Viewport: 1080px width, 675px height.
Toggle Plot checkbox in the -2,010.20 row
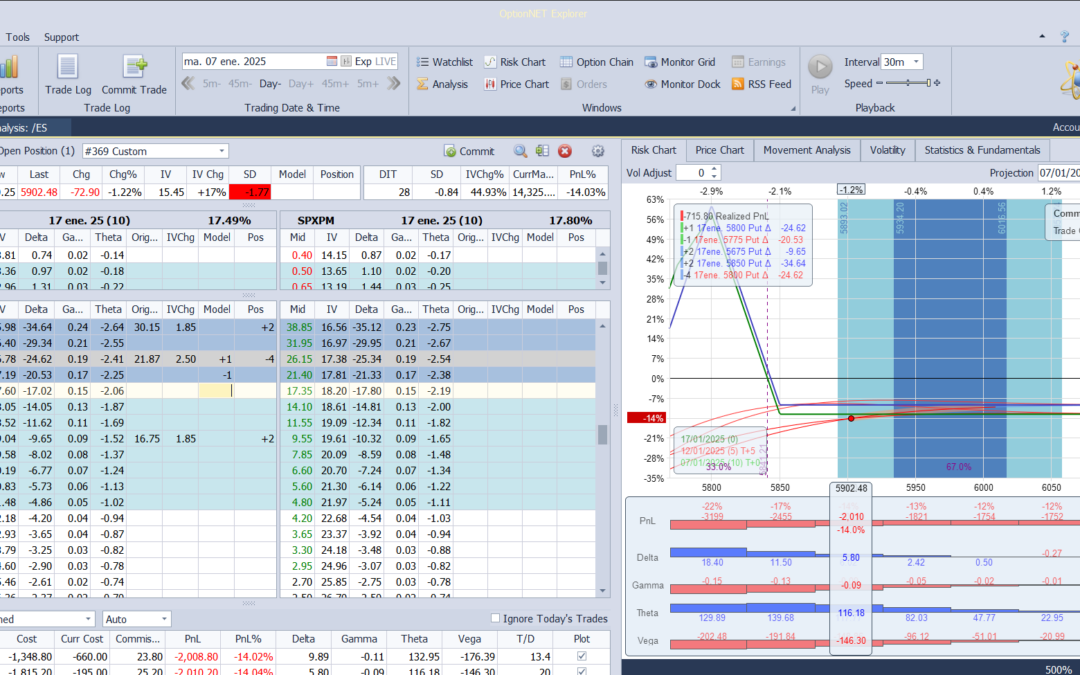(581, 671)
